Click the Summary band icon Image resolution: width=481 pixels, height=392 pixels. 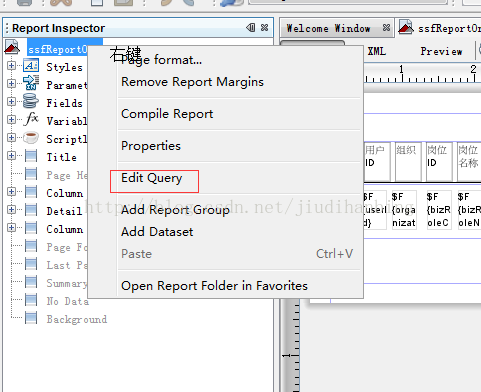click(31, 282)
